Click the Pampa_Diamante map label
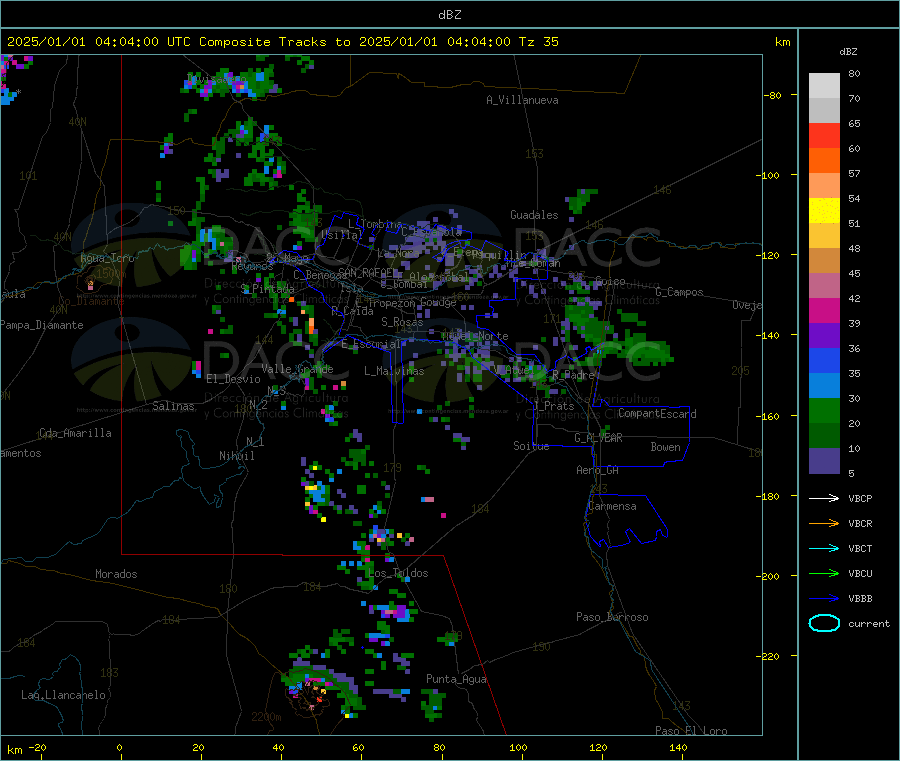The width and height of the screenshot is (900, 761). (x=42, y=325)
